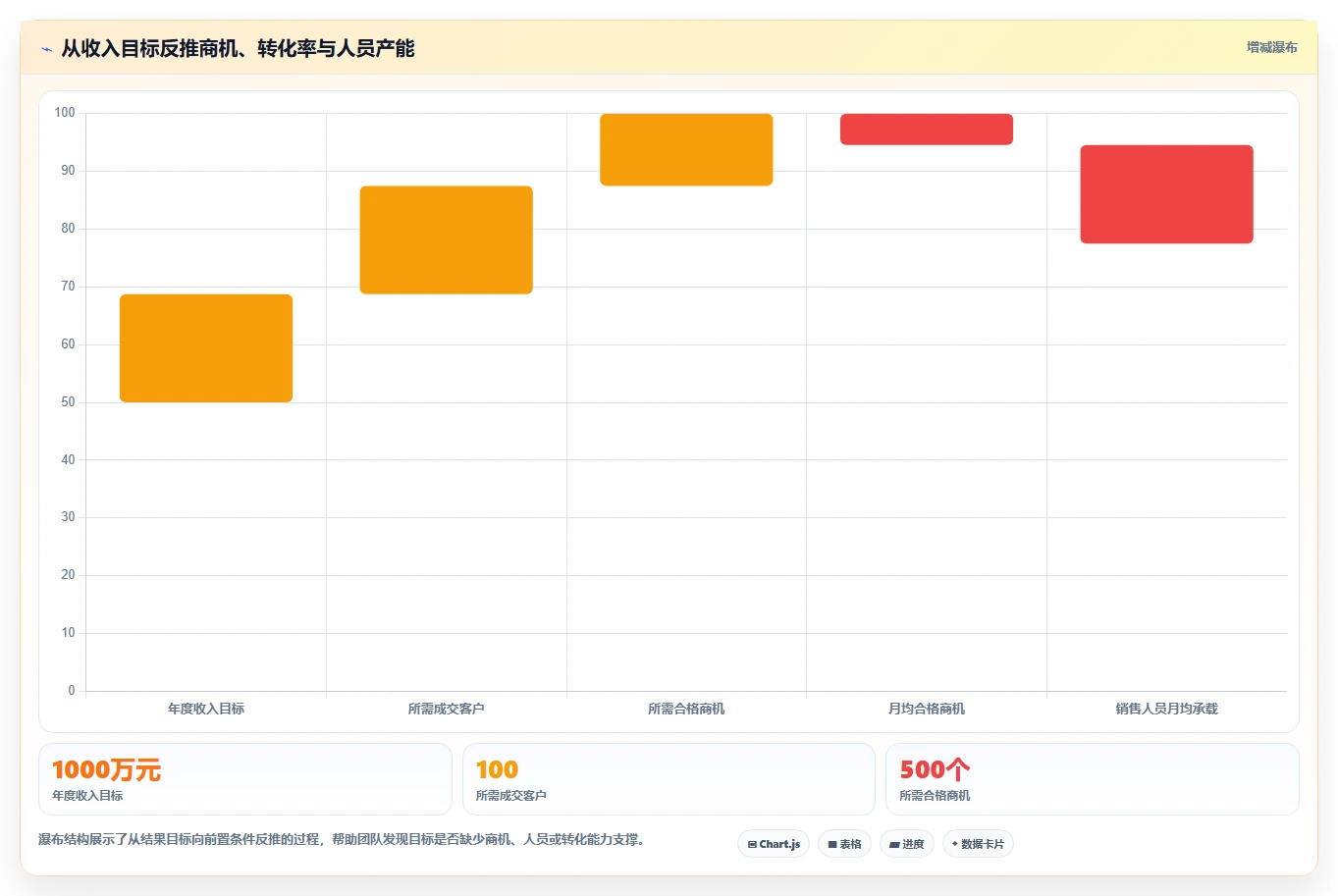The height and width of the screenshot is (896, 1338).
Task: Click the 1000万元 value card
Action: click(x=245, y=779)
